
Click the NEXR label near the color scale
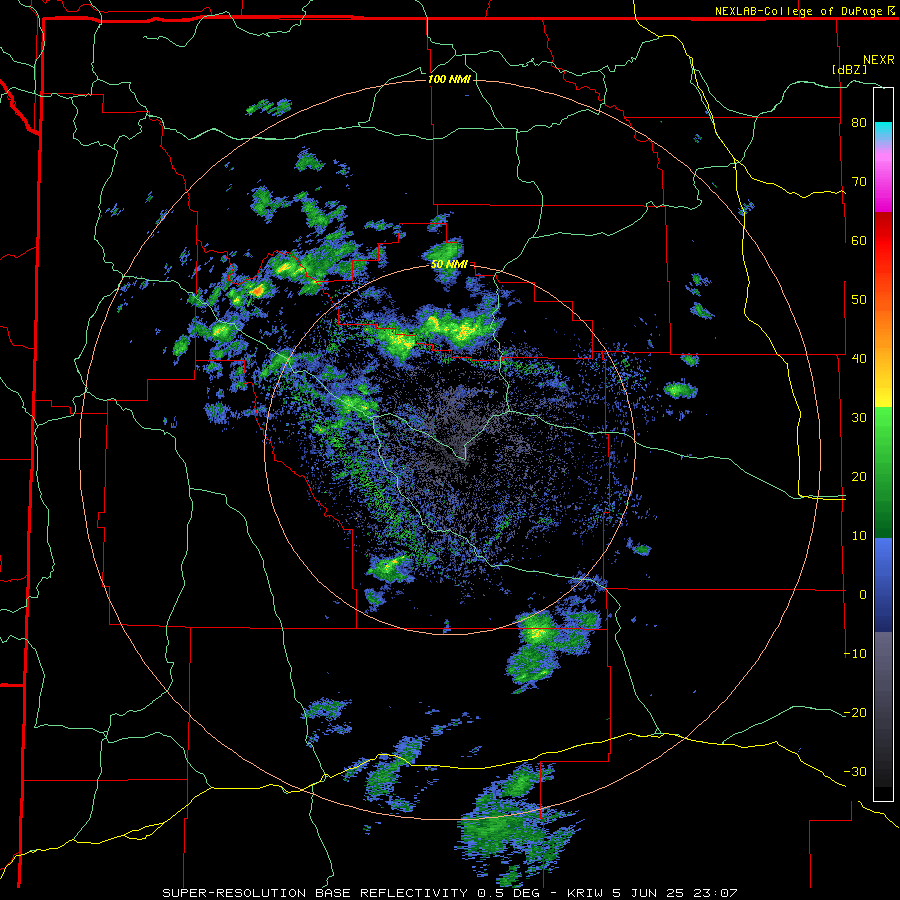pos(878,60)
